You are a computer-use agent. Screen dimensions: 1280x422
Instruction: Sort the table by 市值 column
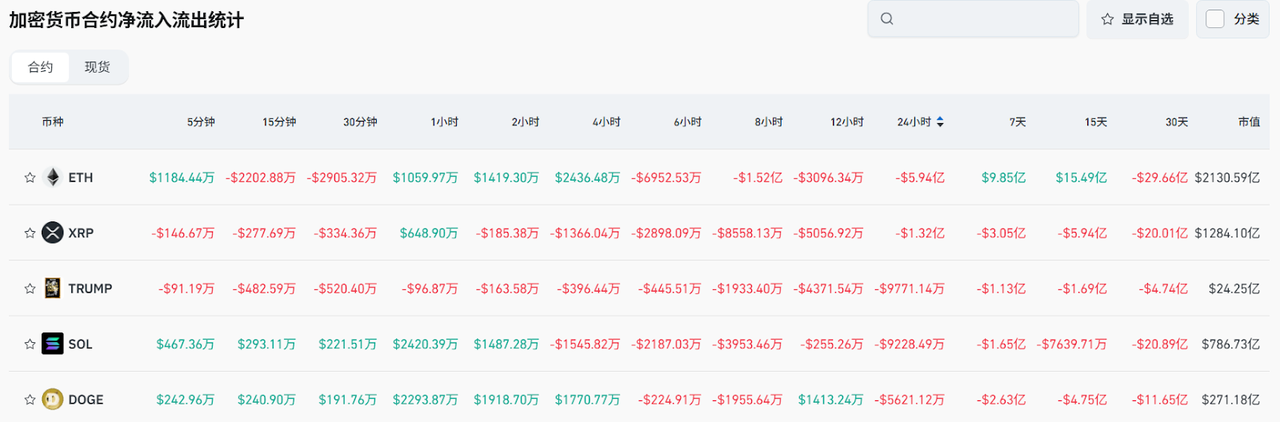tap(1248, 122)
